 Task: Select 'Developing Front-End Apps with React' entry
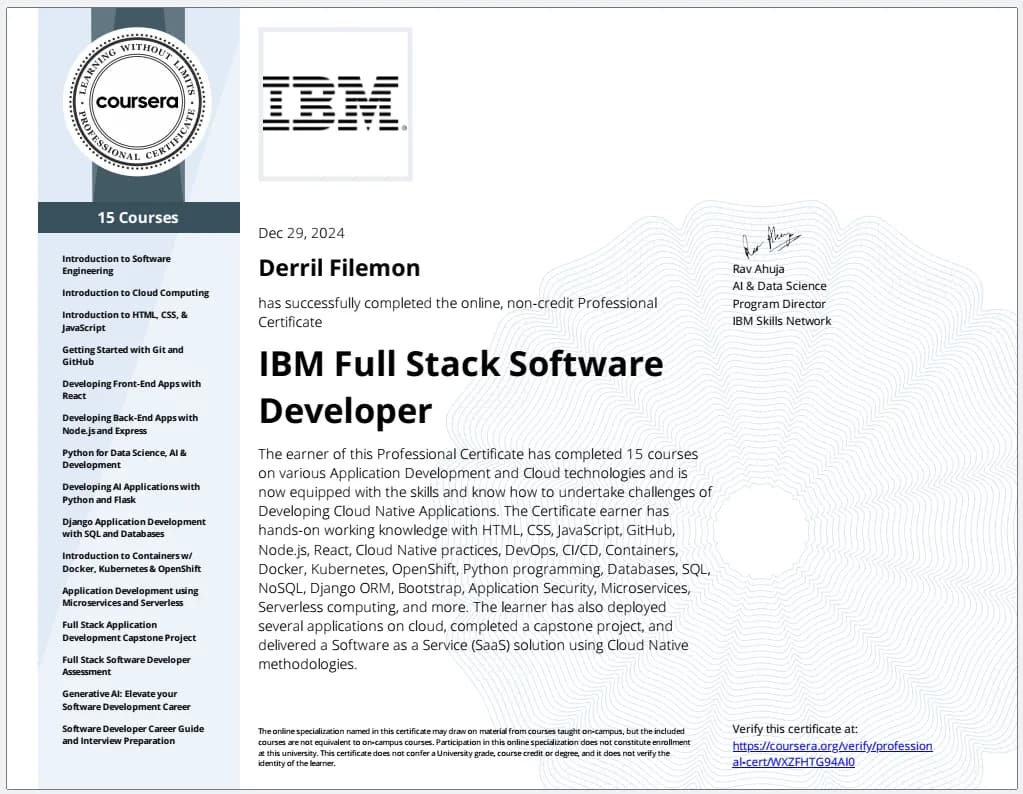131,389
